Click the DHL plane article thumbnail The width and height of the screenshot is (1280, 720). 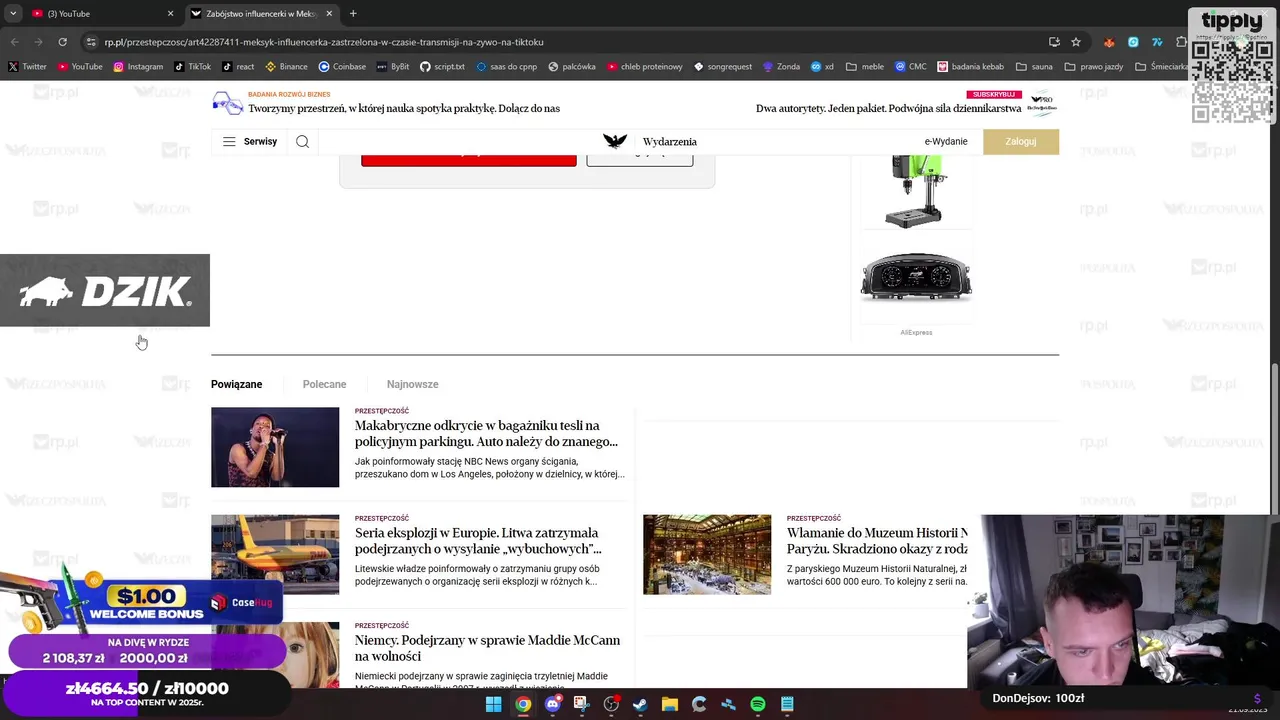[275, 554]
